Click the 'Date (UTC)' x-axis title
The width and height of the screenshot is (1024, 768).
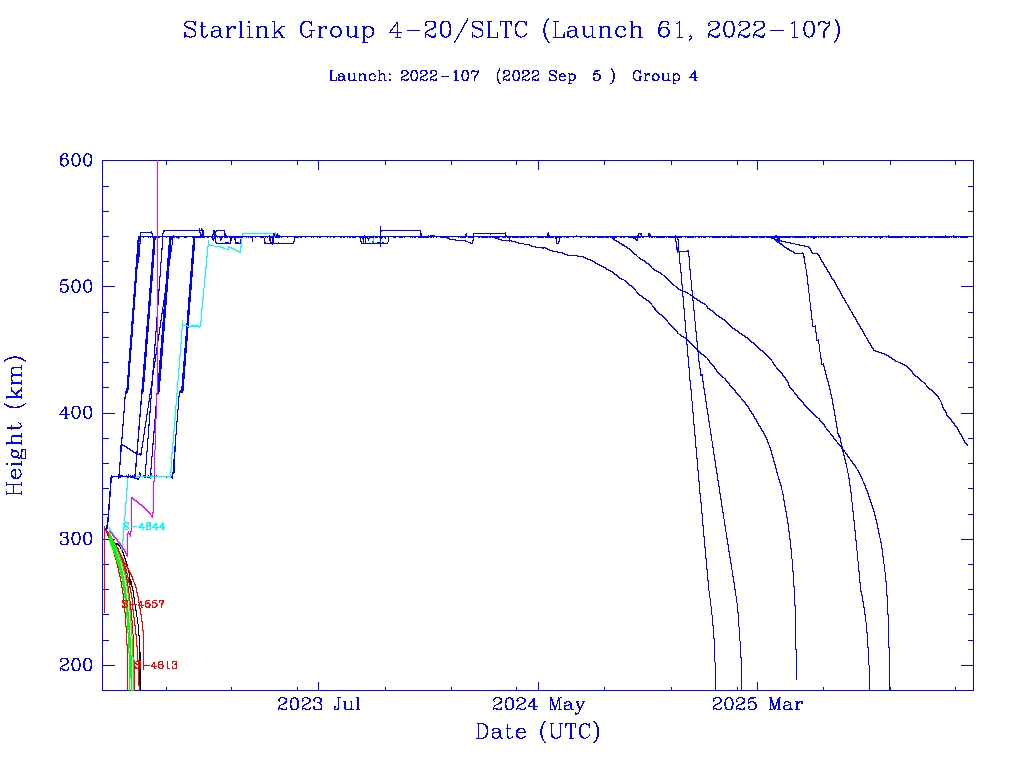(x=537, y=733)
